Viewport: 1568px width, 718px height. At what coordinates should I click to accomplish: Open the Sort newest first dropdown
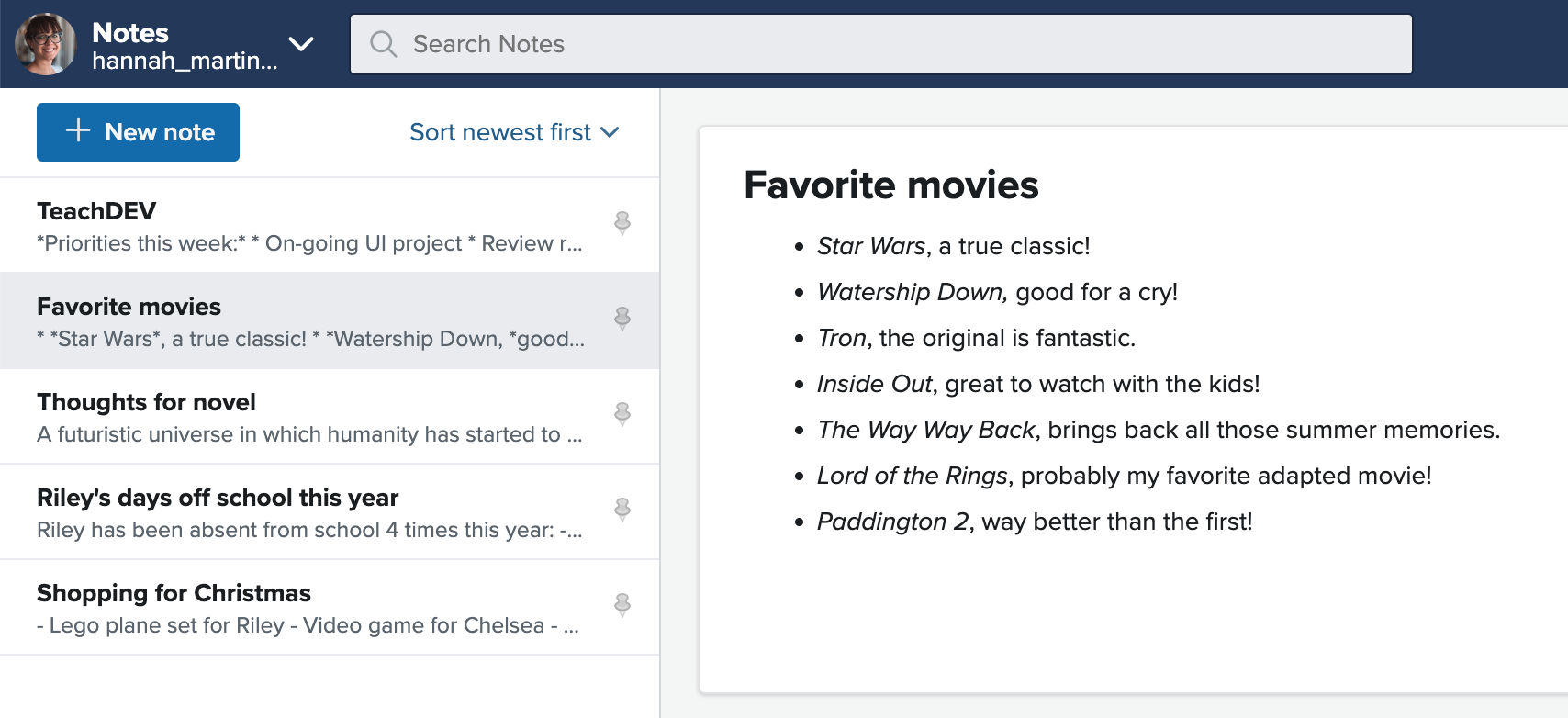pyautogui.click(x=514, y=132)
